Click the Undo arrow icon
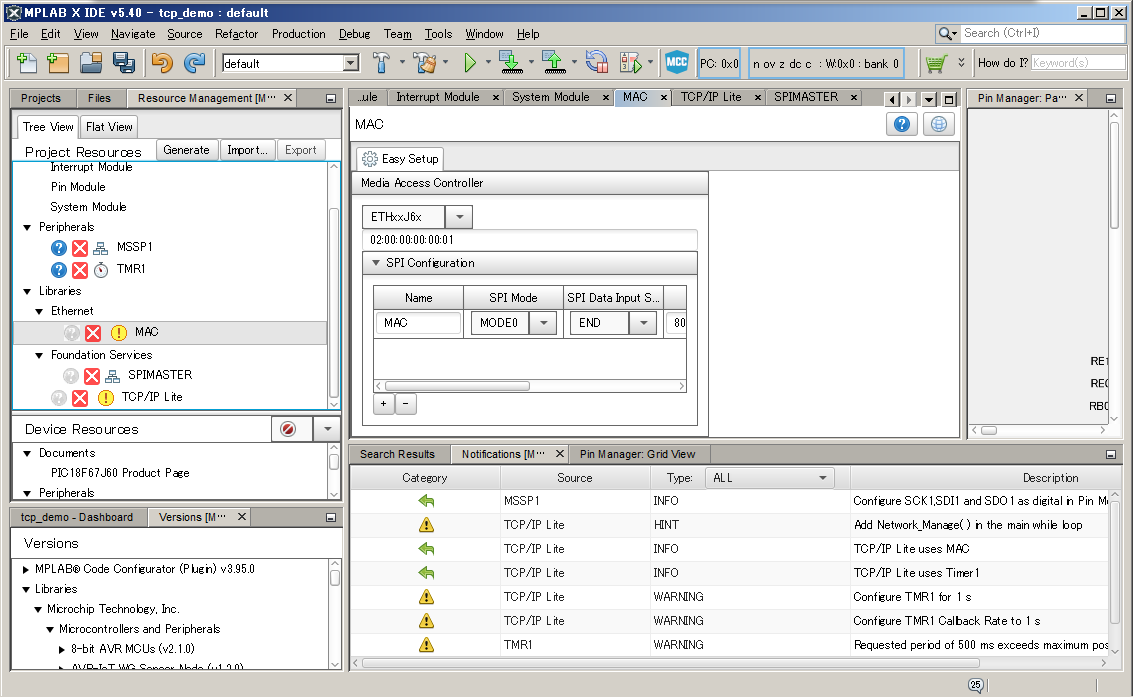 click(x=162, y=64)
